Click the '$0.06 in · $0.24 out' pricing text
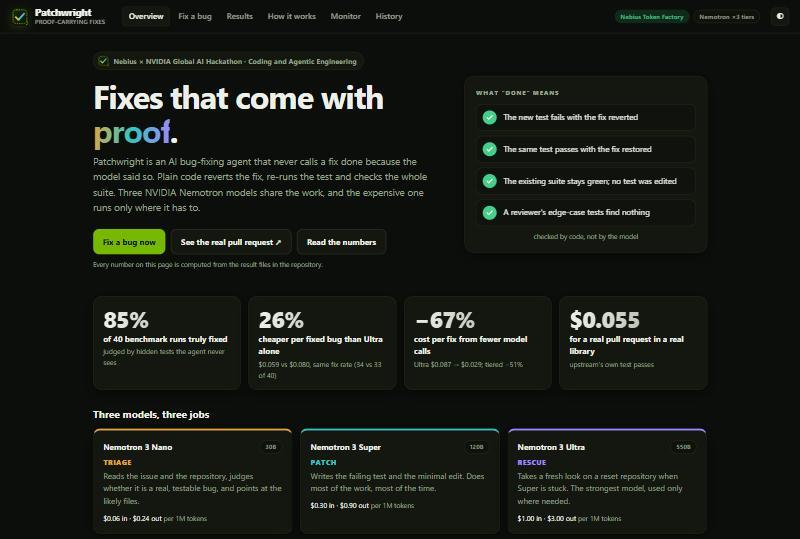 click(x=132, y=519)
